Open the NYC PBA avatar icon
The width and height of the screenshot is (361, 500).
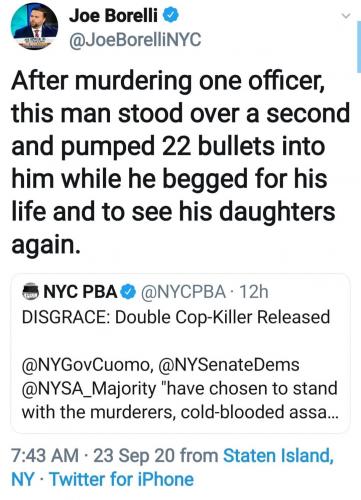coord(30,291)
